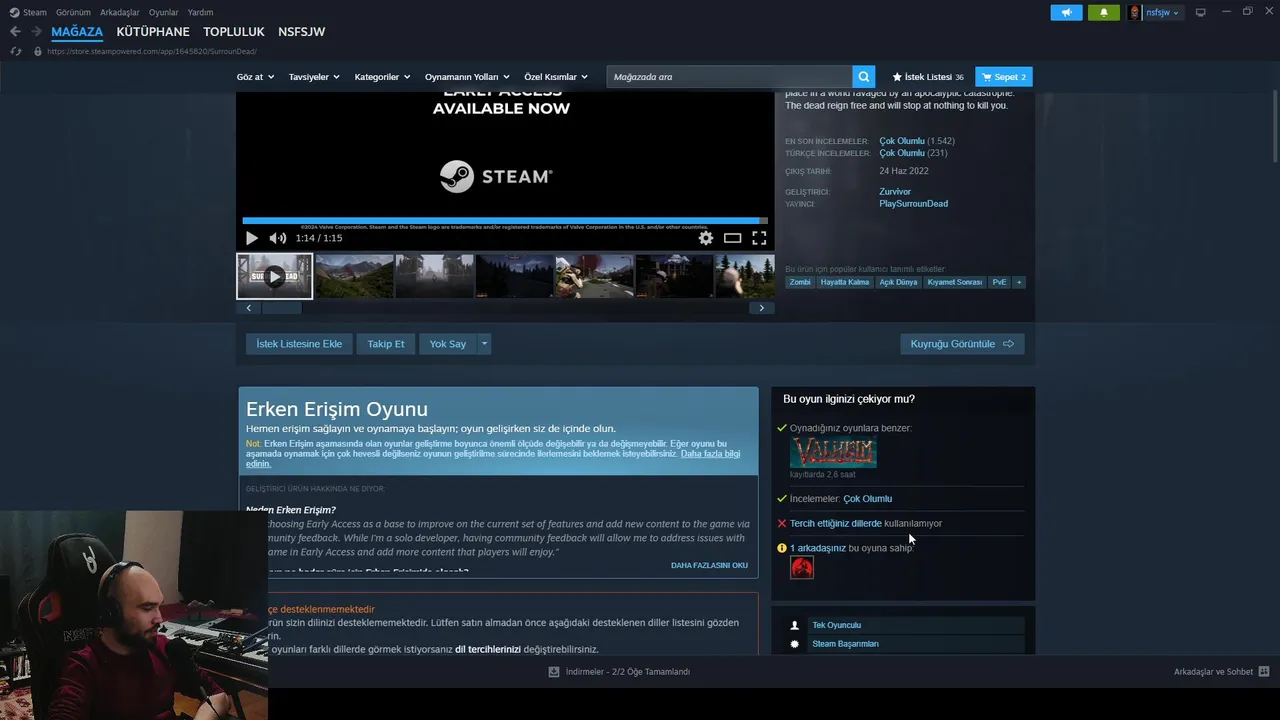Open the Arkadaşlar menu

(x=120, y=12)
